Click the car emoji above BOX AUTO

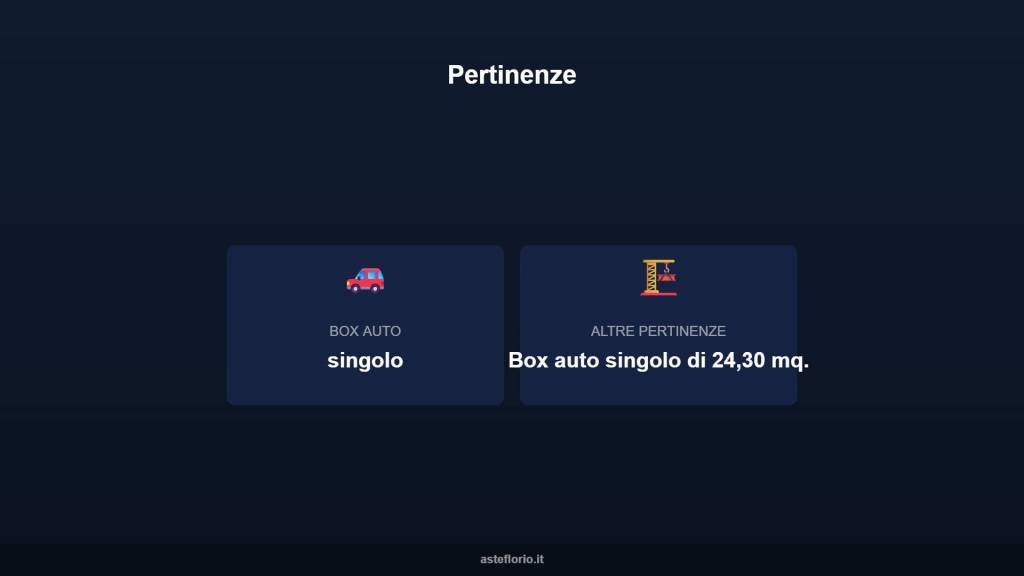coord(365,279)
